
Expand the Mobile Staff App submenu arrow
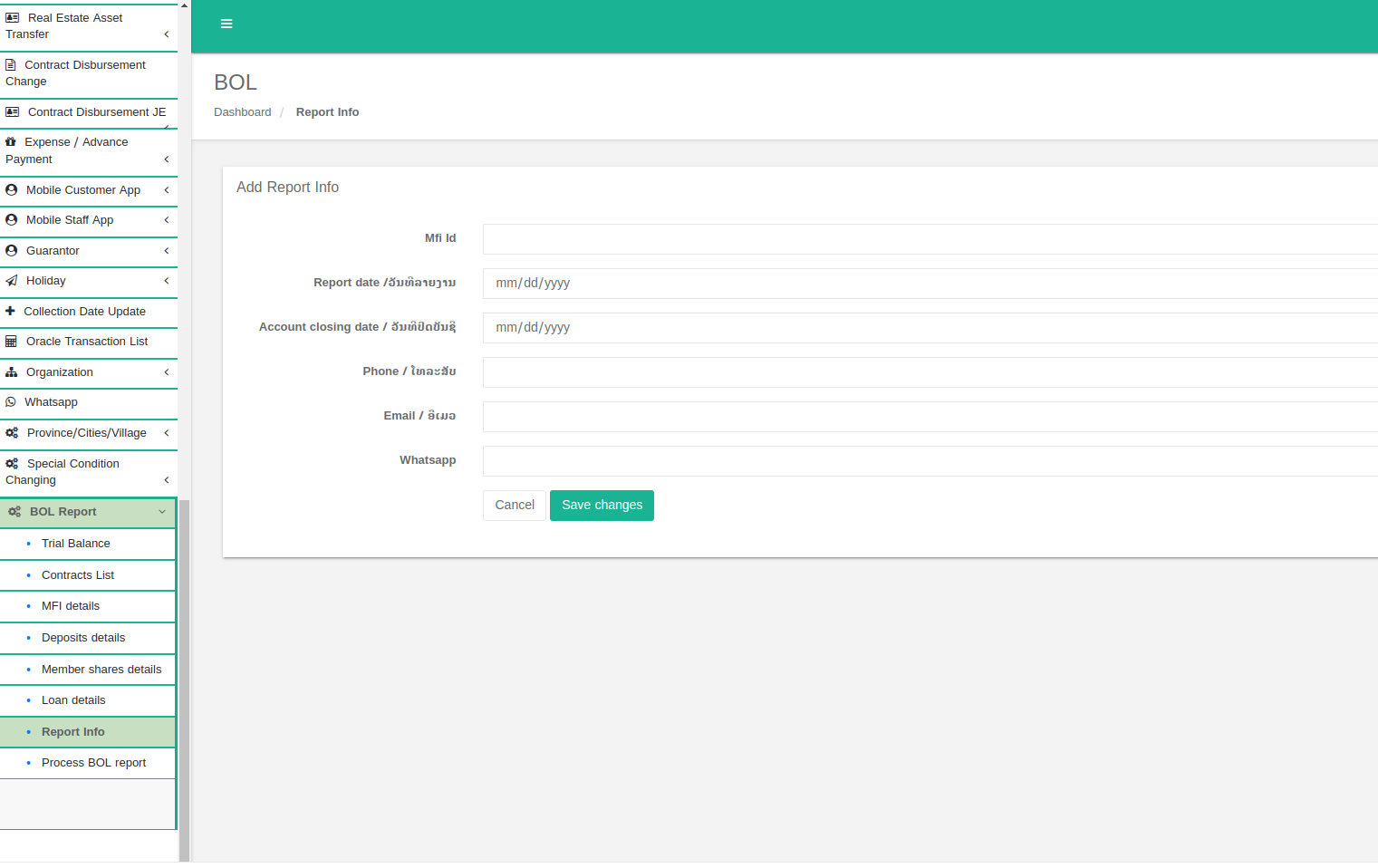[167, 220]
